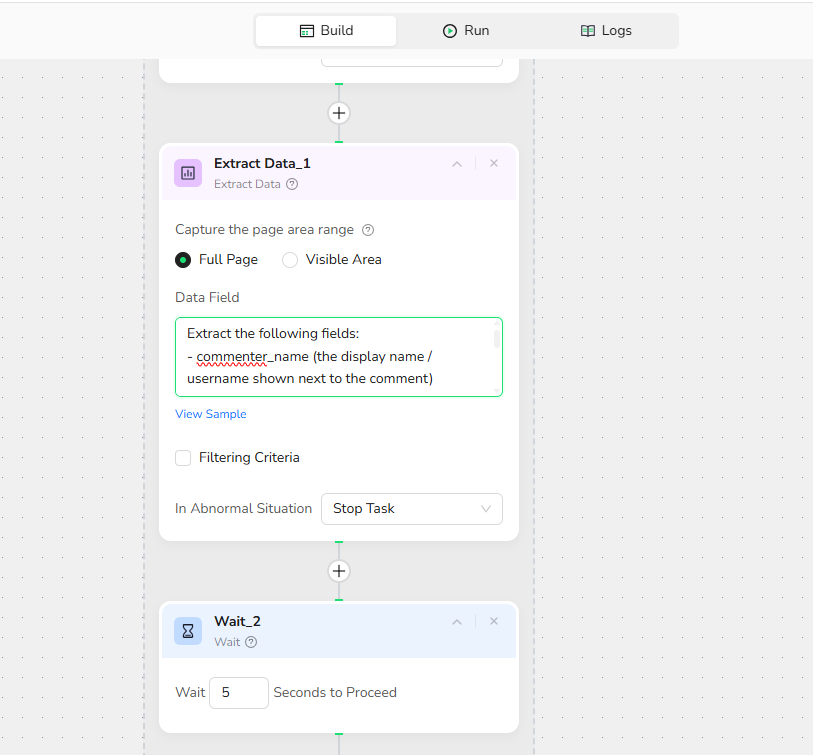Select the Visible Area radio option
Viewport: 813px width, 755px height.
point(290,260)
